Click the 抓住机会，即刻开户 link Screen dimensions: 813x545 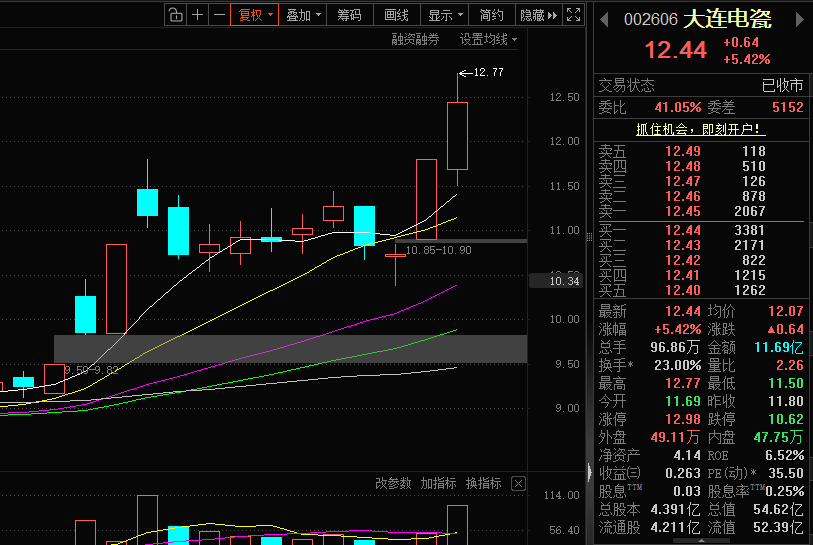coord(701,129)
